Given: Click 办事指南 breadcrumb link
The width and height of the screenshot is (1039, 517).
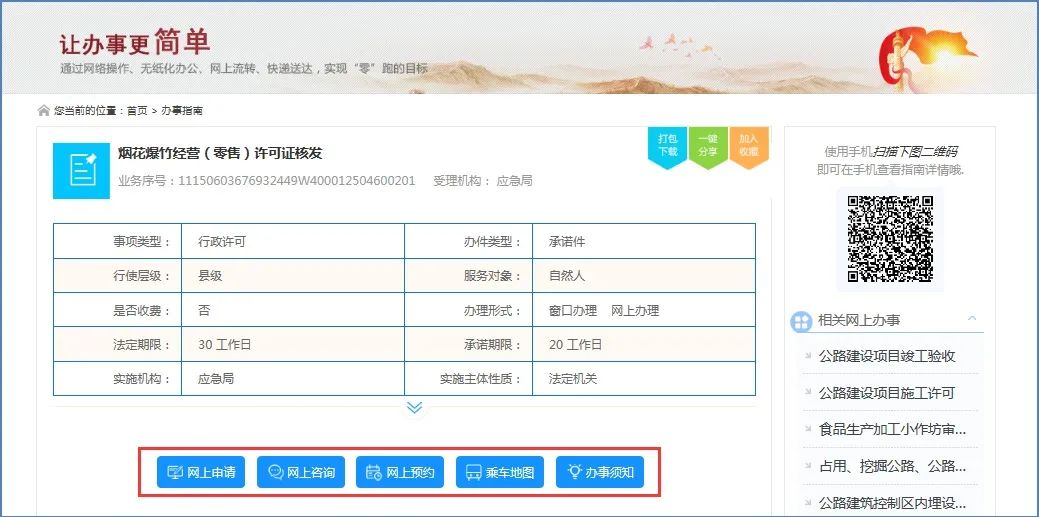Looking at the screenshot, I should 182,110.
